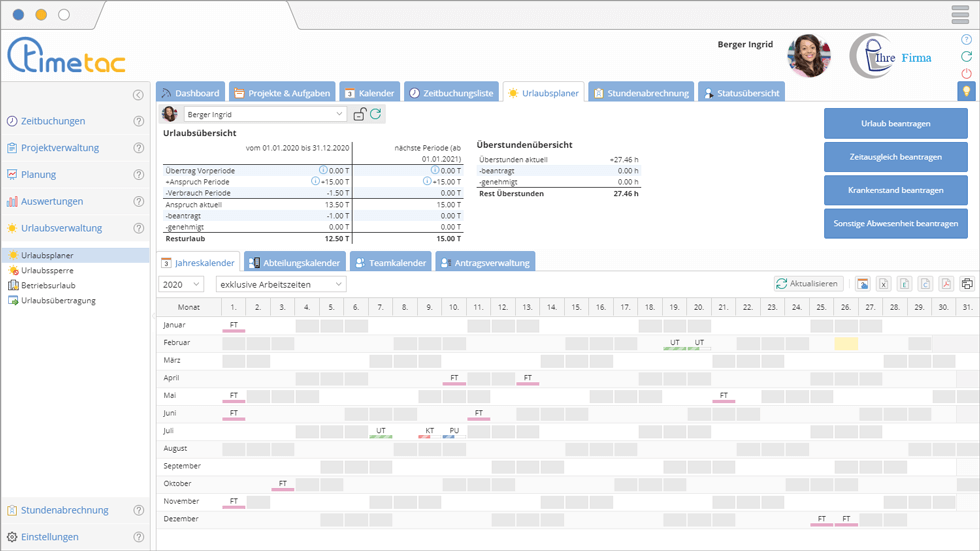Click Berger Ingrid's profile photo in the header
This screenshot has width=980, height=551.
click(x=808, y=56)
